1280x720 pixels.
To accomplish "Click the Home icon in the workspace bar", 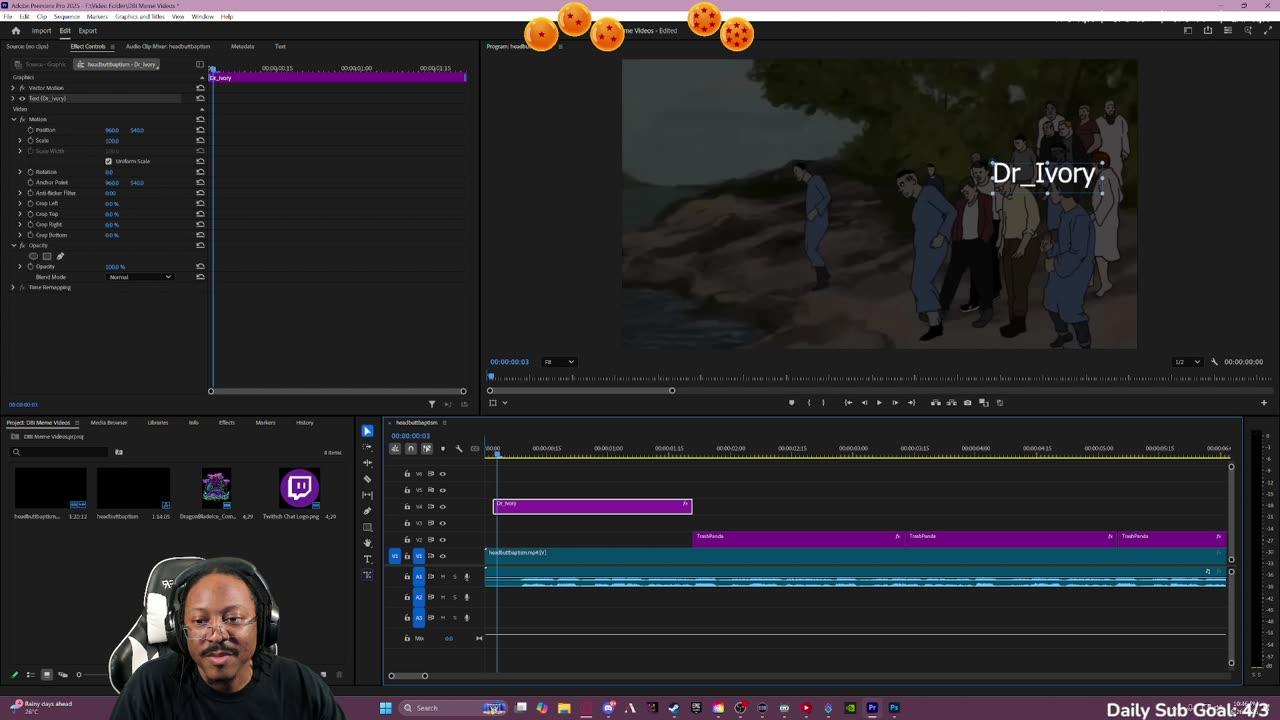I will point(15,31).
